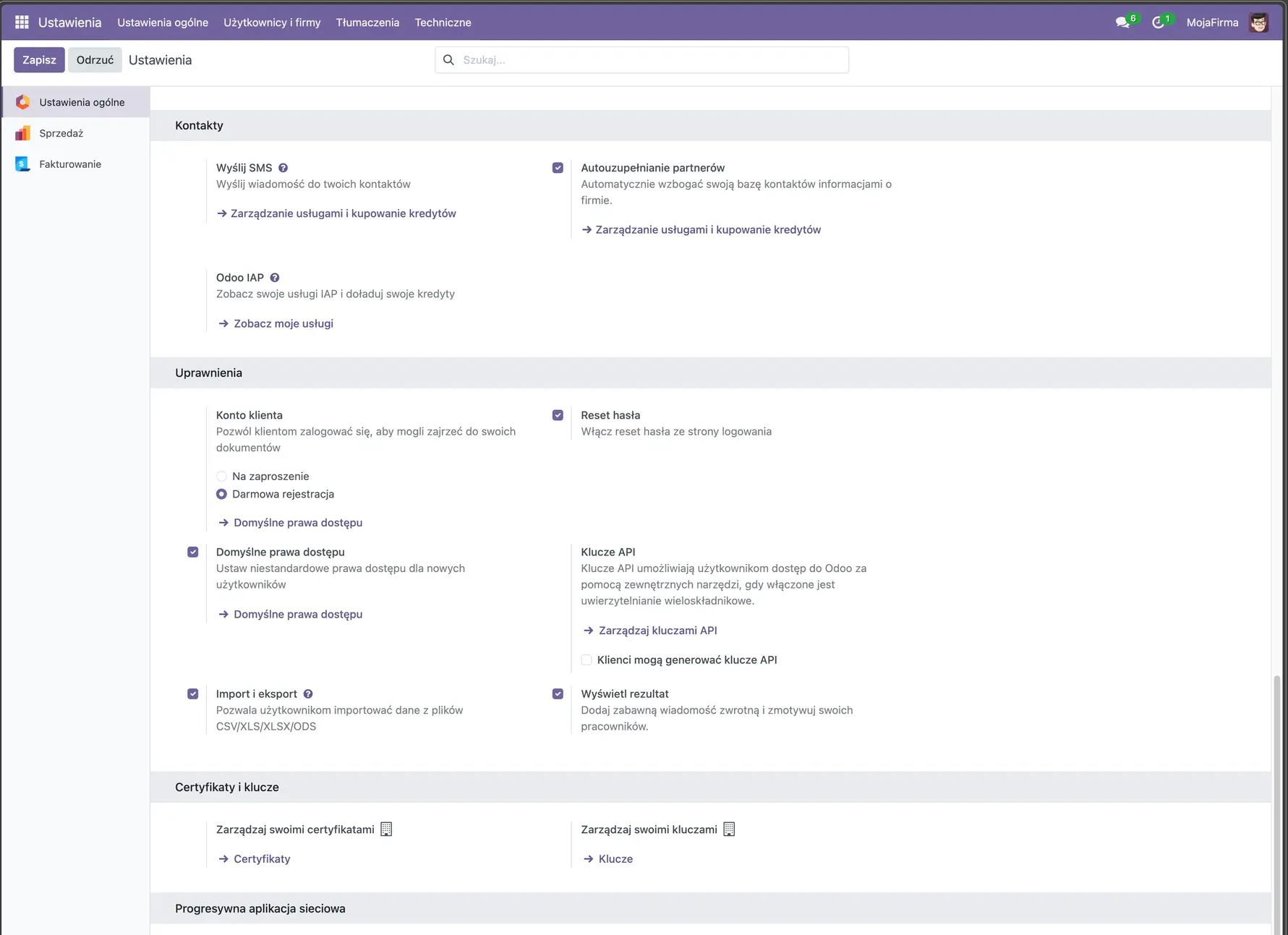The width and height of the screenshot is (1288, 935).
Task: Uncheck the Import i eksport option
Action: point(193,693)
